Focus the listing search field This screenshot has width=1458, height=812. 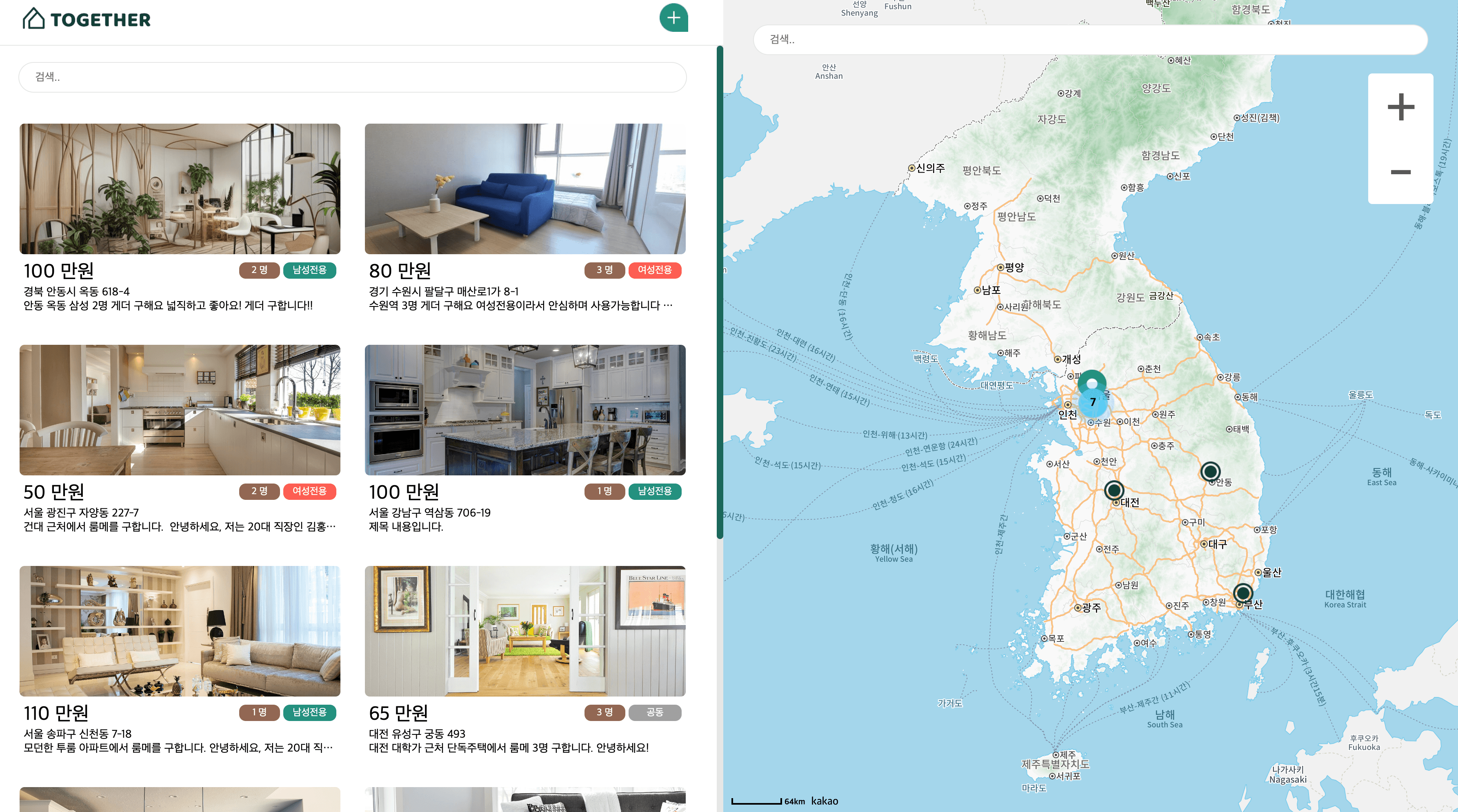352,77
